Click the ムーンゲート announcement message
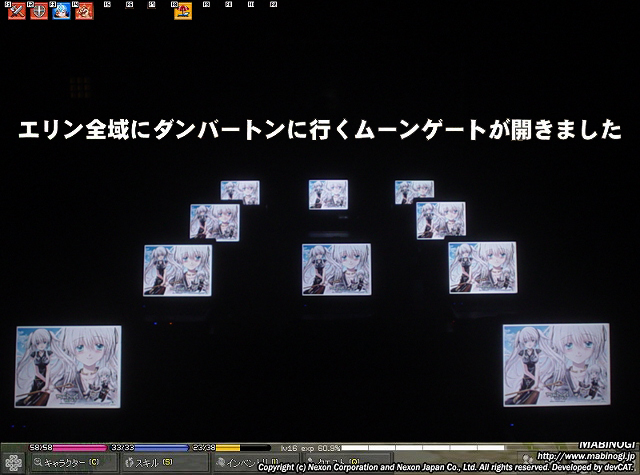 pos(320,130)
